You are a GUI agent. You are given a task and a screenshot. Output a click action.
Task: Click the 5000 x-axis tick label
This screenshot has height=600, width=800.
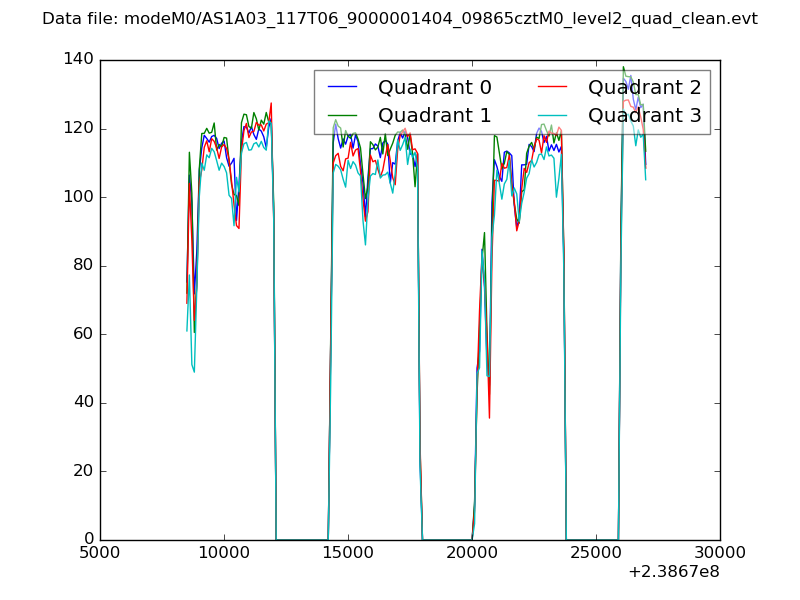[x=100, y=553]
